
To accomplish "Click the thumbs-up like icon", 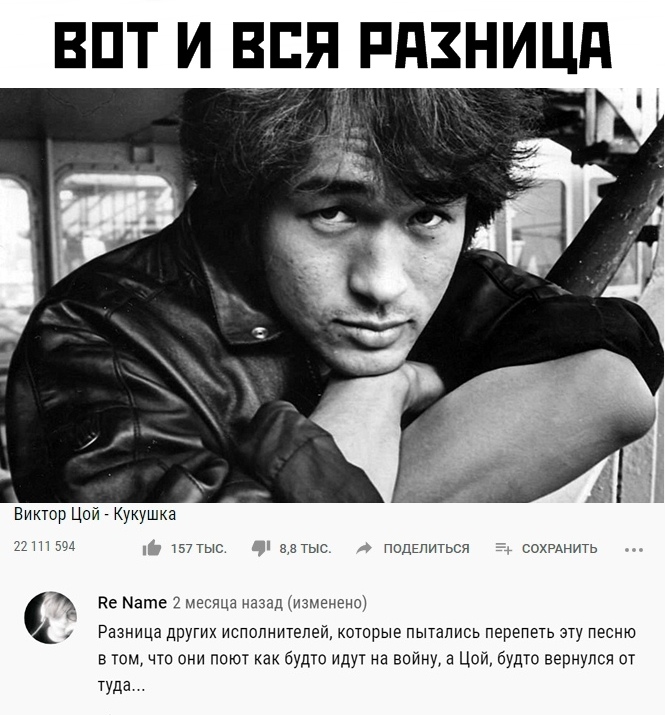I will 151,548.
